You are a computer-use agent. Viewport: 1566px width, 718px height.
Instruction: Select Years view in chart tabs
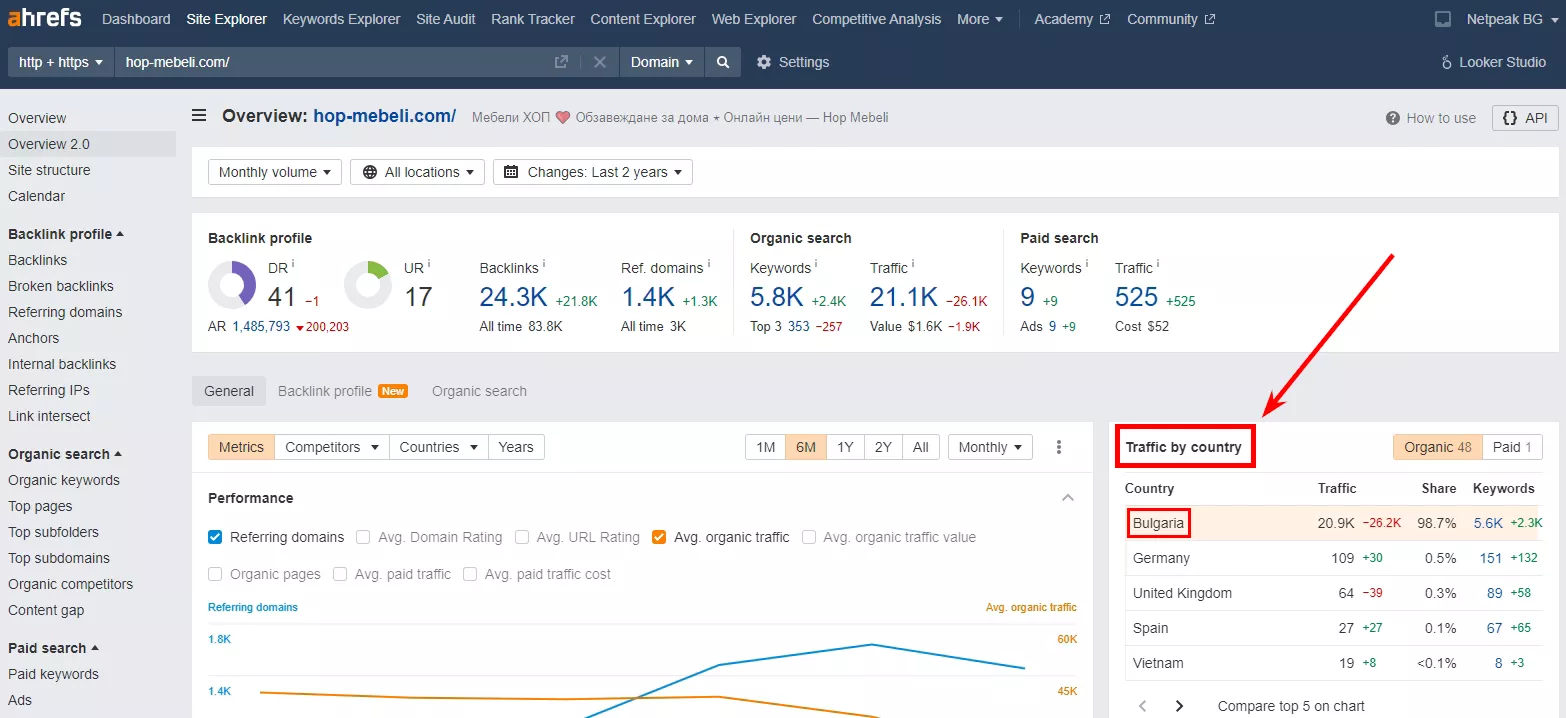pos(516,447)
